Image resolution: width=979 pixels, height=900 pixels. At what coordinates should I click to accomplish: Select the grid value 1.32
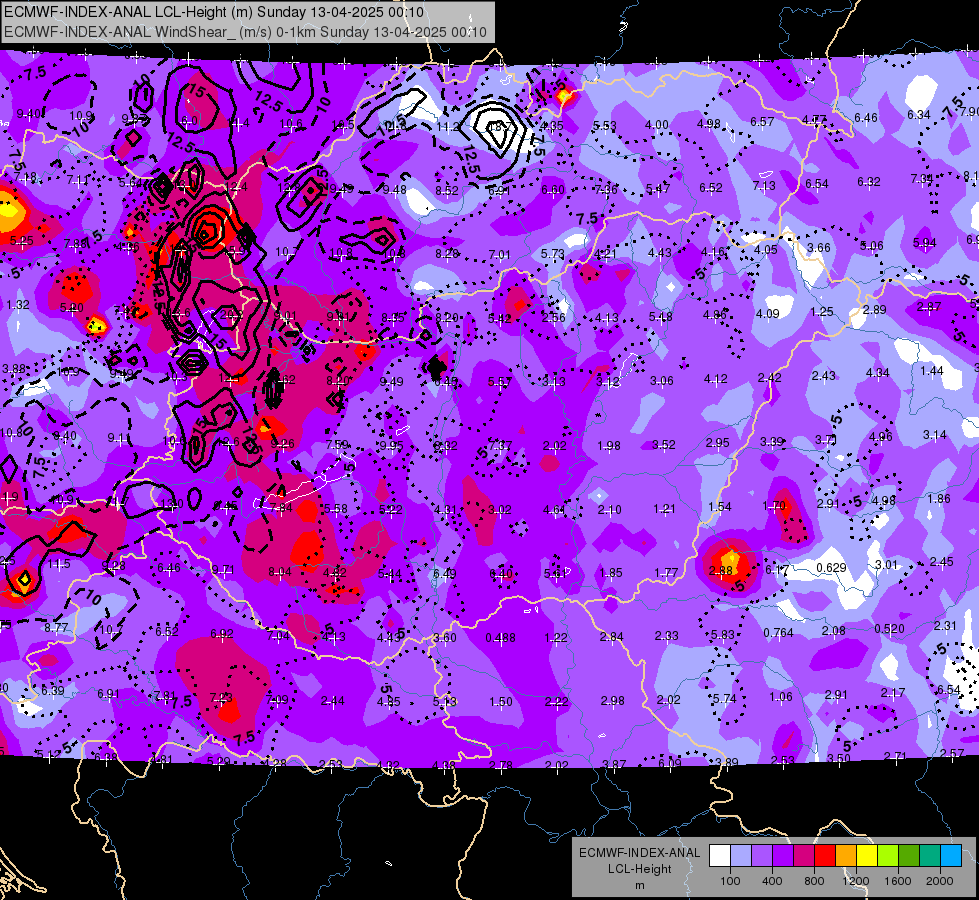[x=17, y=305]
